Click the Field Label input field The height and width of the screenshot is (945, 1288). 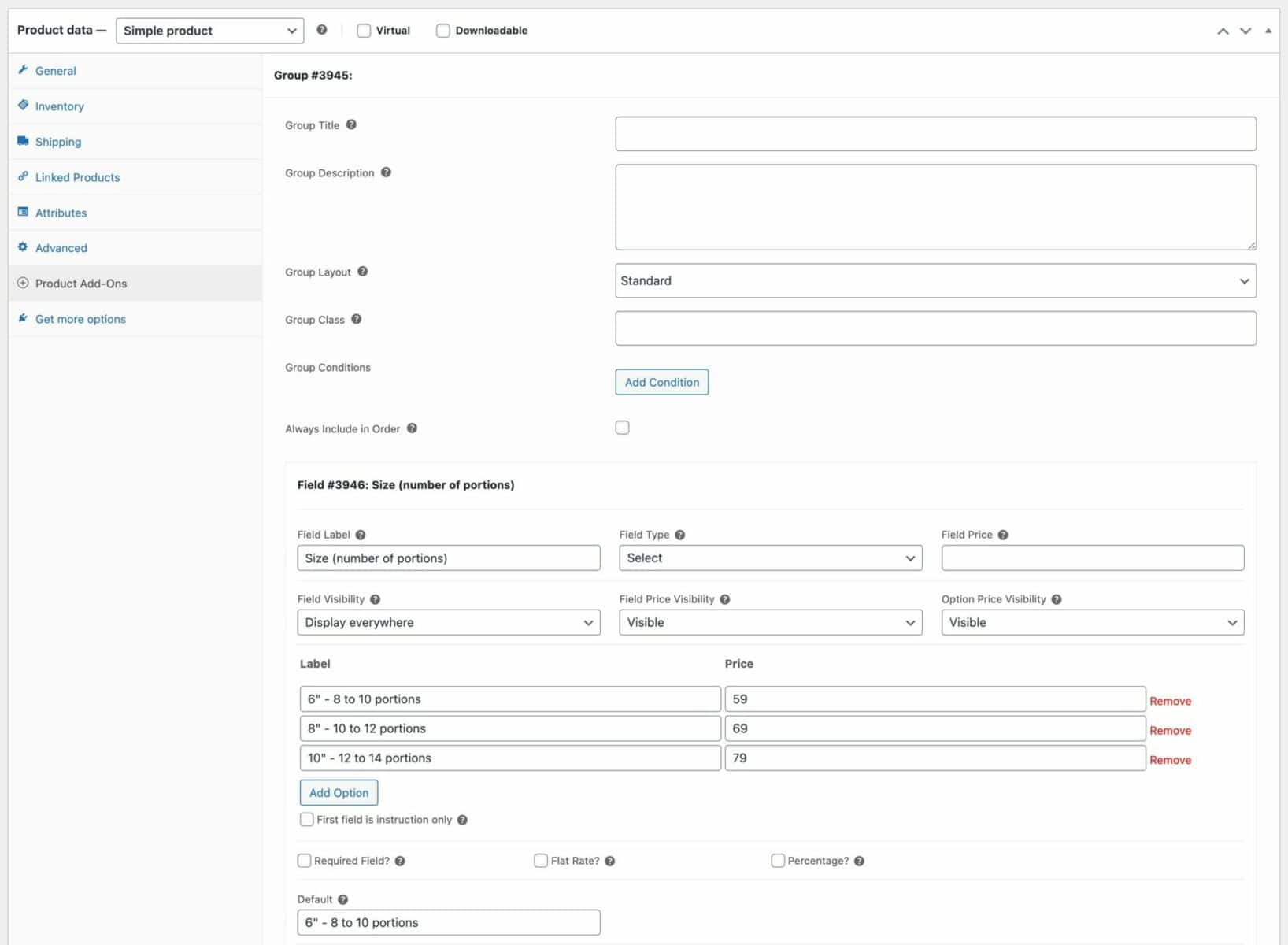click(449, 558)
